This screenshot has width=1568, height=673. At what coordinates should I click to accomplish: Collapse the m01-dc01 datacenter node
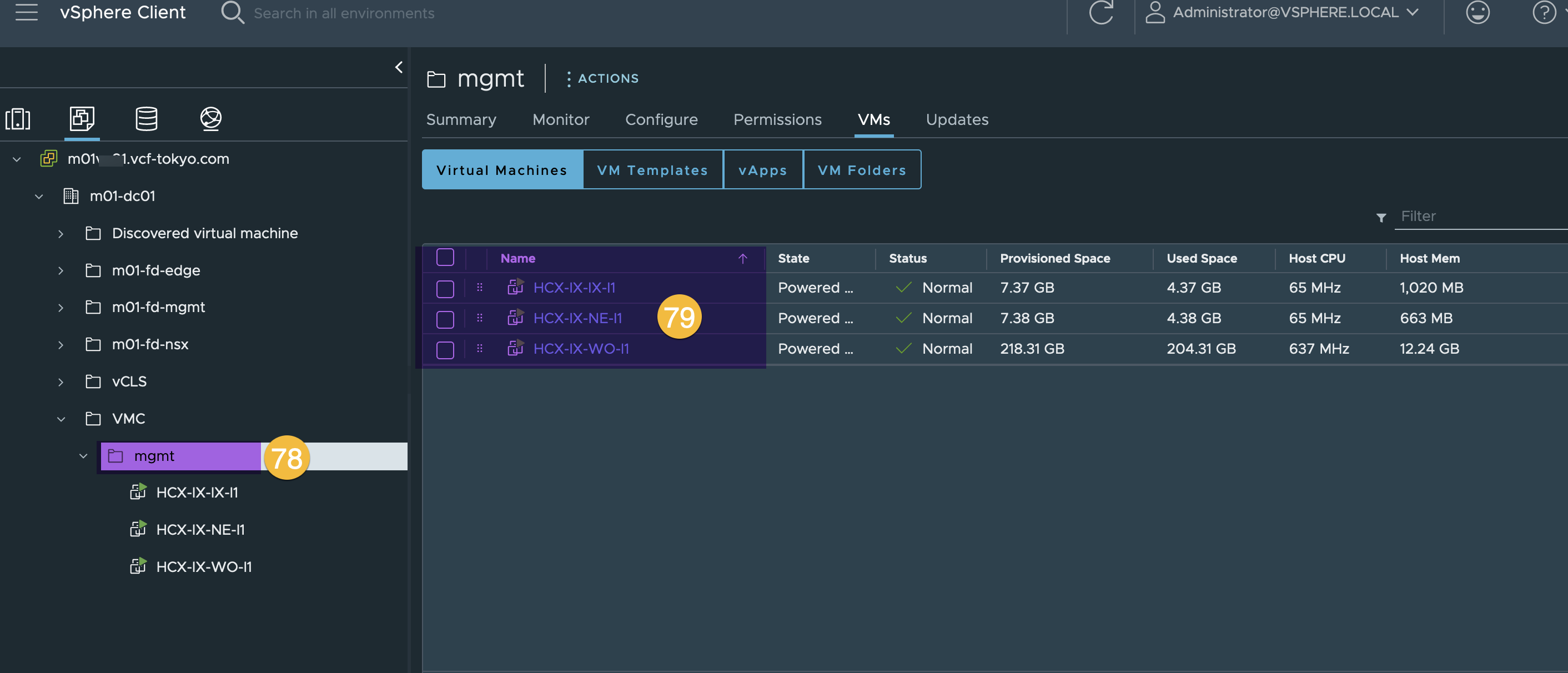39,197
